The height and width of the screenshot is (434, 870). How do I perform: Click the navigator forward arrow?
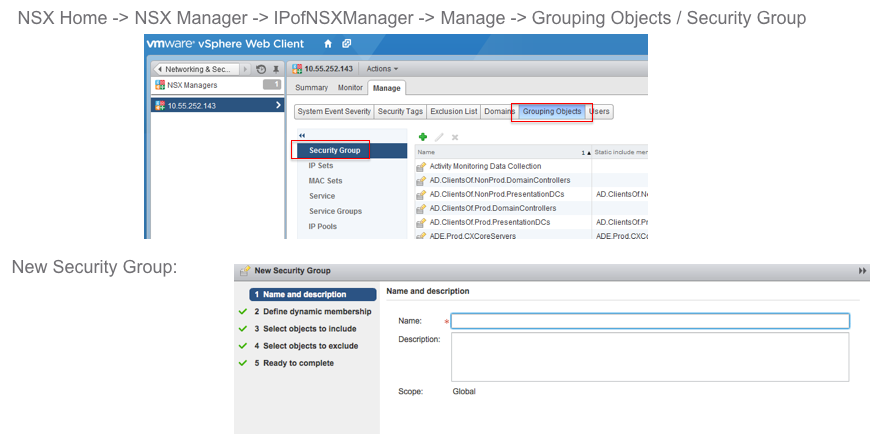246,69
